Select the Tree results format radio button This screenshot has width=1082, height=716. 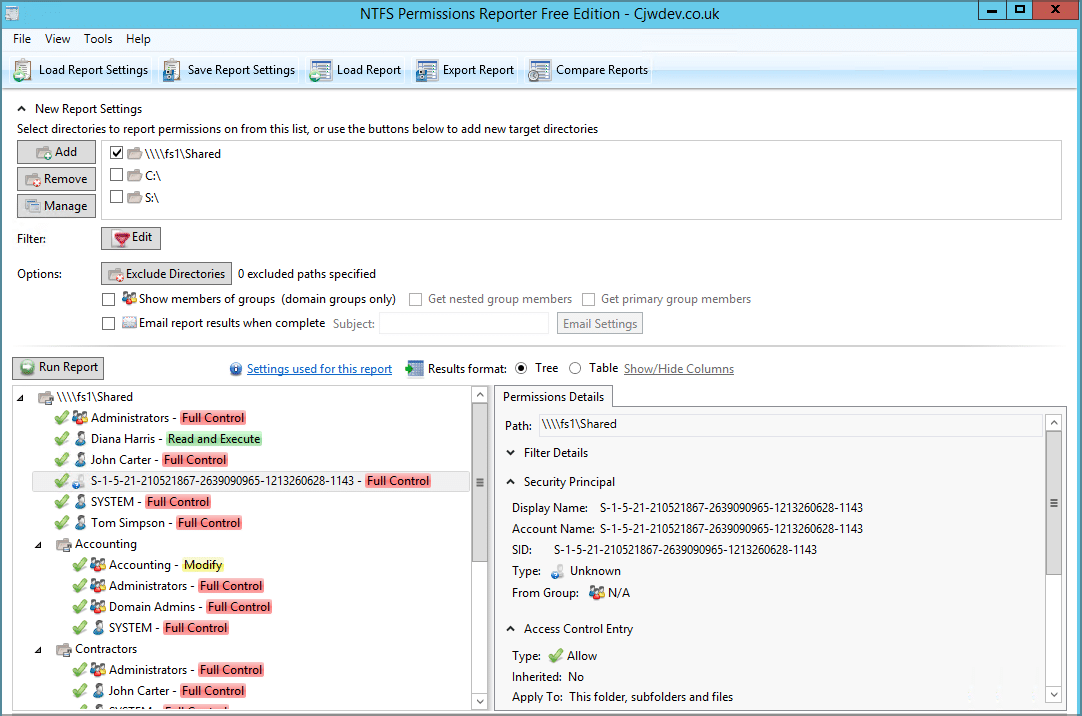pyautogui.click(x=521, y=368)
